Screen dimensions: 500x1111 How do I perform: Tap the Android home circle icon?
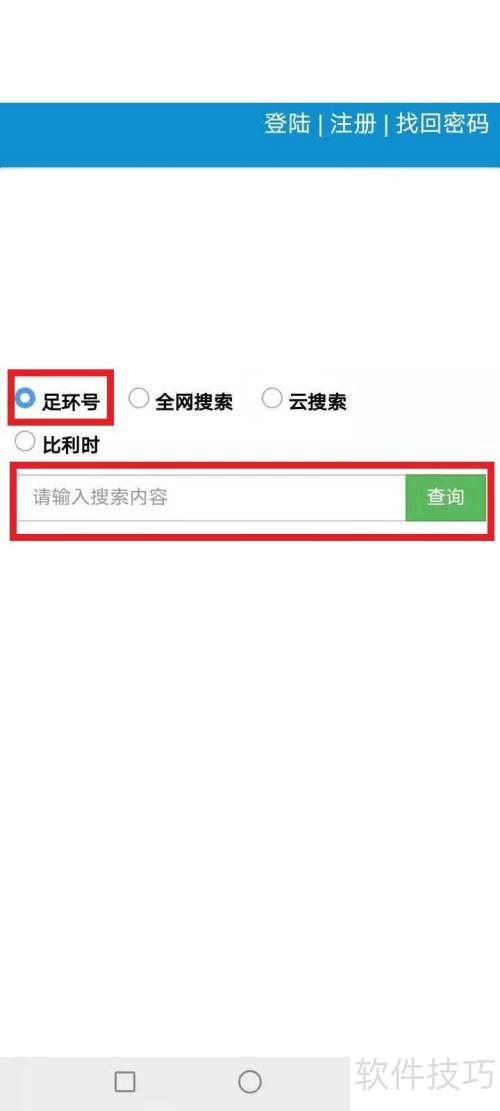(250, 1081)
